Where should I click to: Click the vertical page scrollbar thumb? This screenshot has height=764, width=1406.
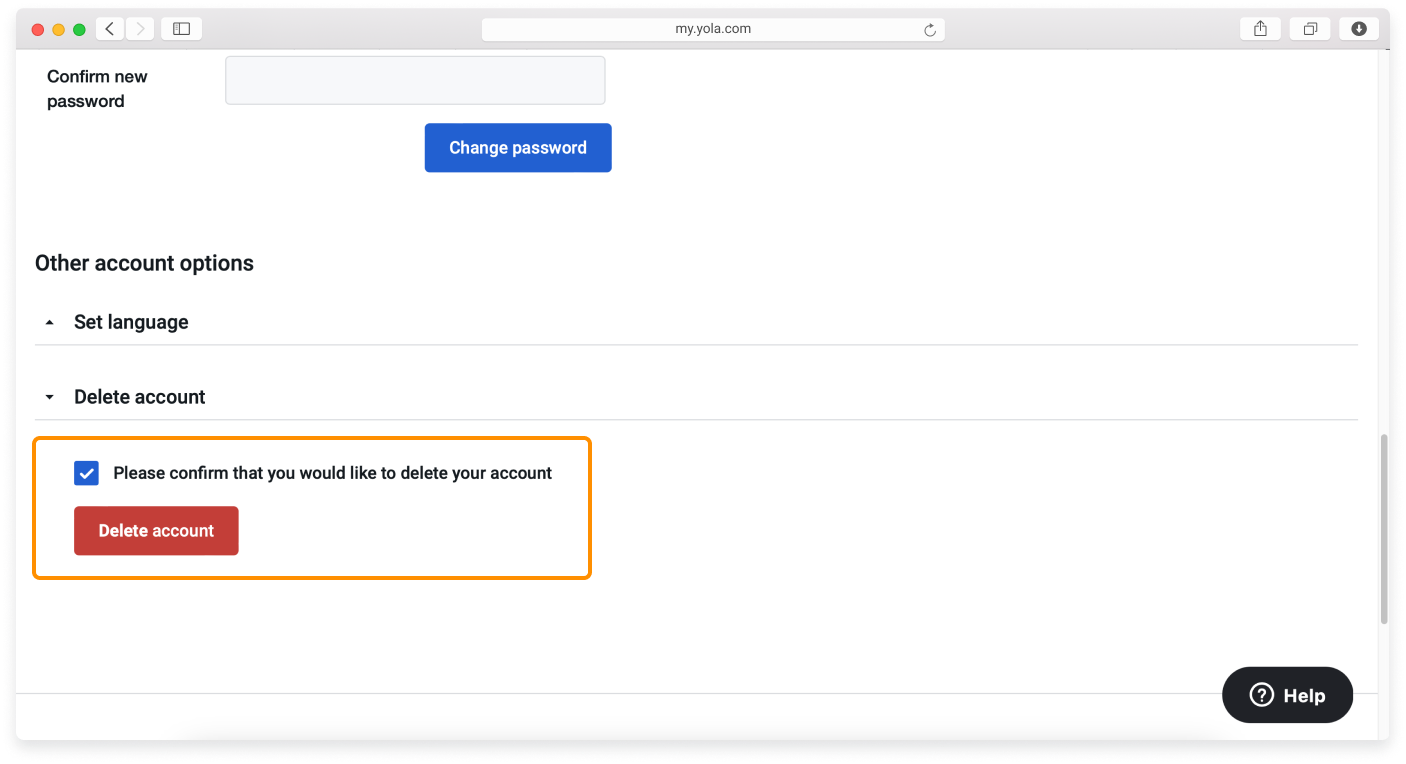click(x=1383, y=528)
